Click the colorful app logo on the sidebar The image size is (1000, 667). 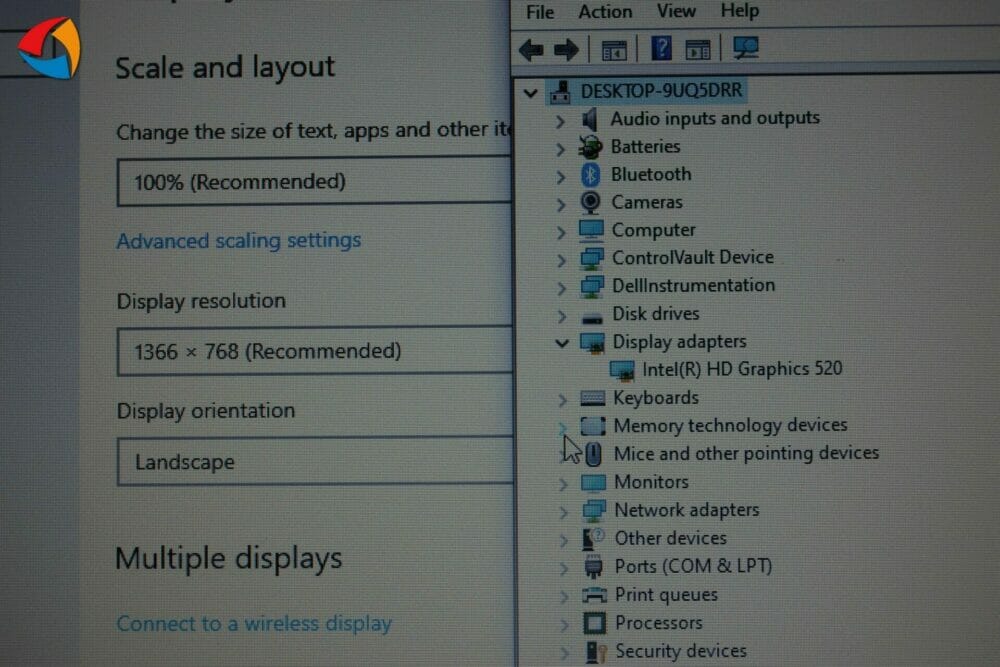49,48
